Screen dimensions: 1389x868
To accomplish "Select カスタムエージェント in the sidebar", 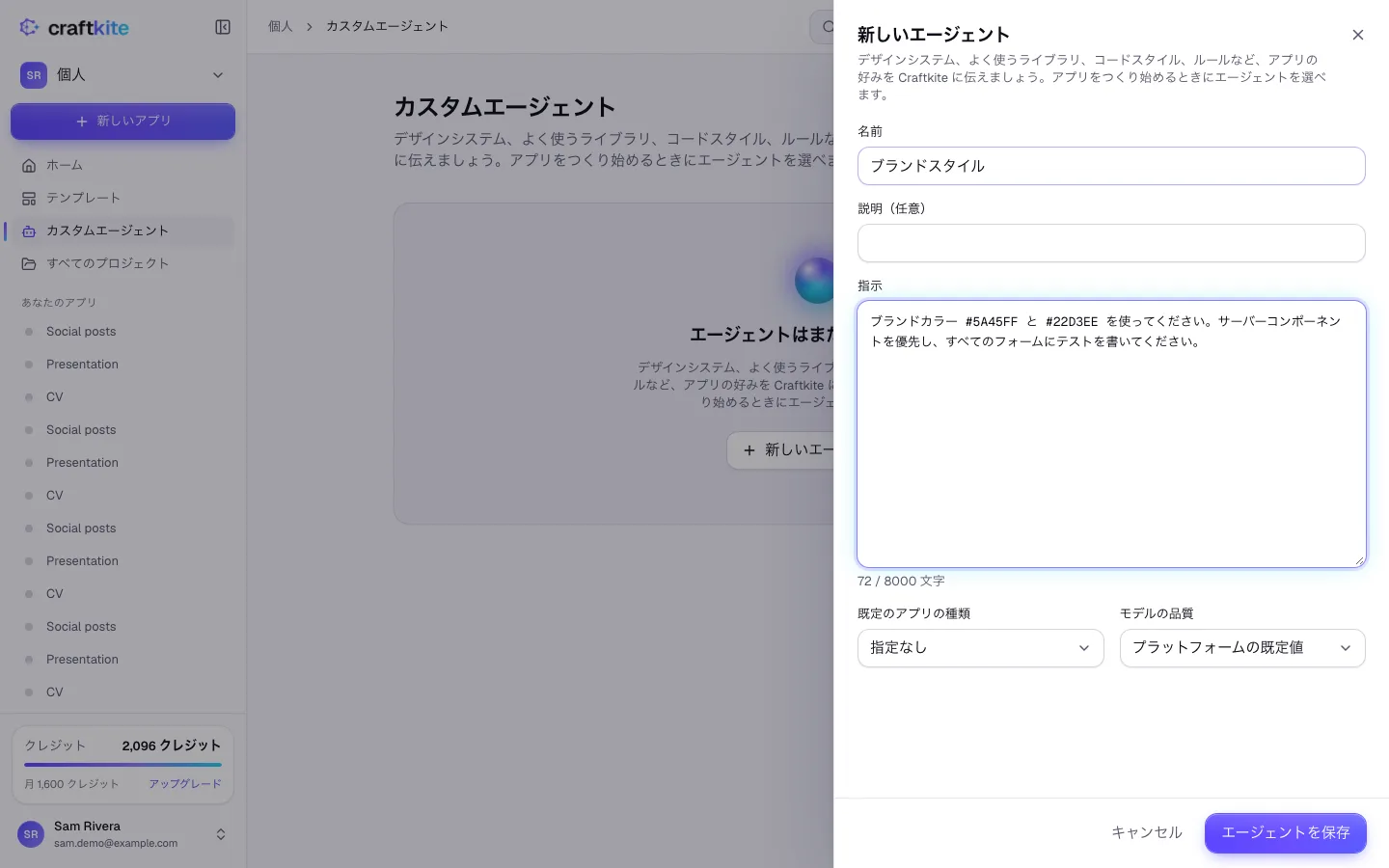I will click(123, 231).
